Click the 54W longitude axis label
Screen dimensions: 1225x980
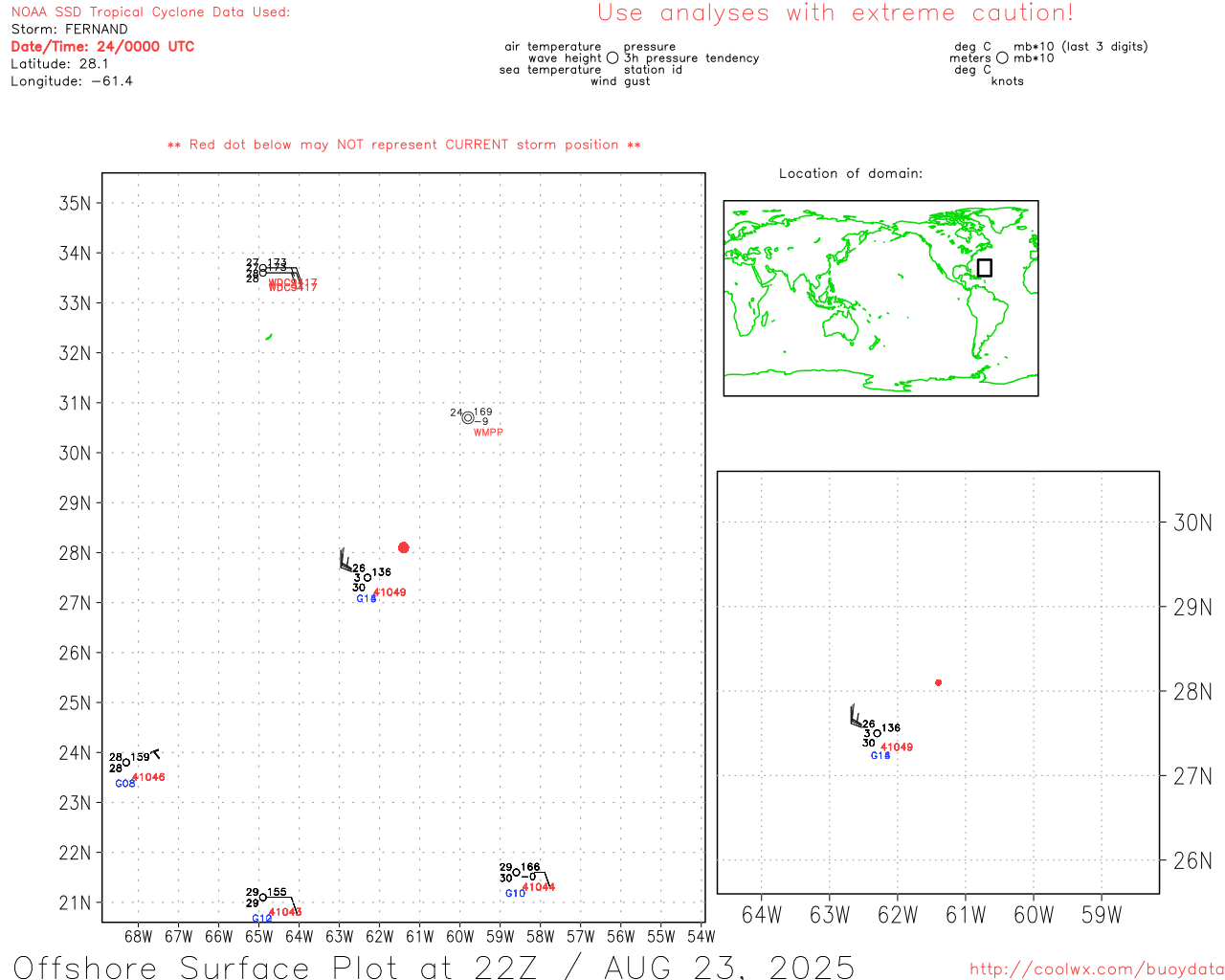[x=702, y=937]
